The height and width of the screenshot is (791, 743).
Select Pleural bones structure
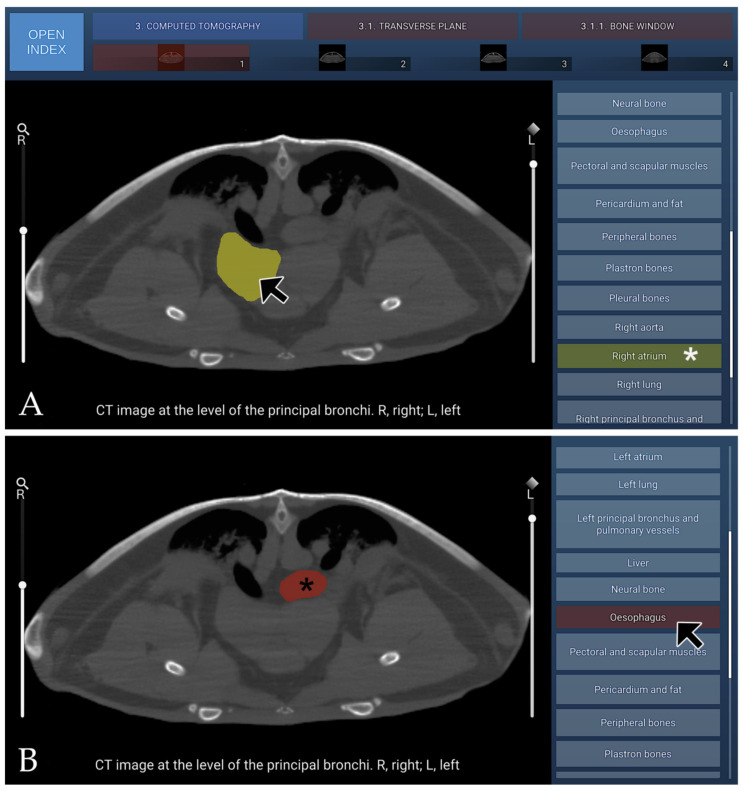pyautogui.click(x=639, y=299)
